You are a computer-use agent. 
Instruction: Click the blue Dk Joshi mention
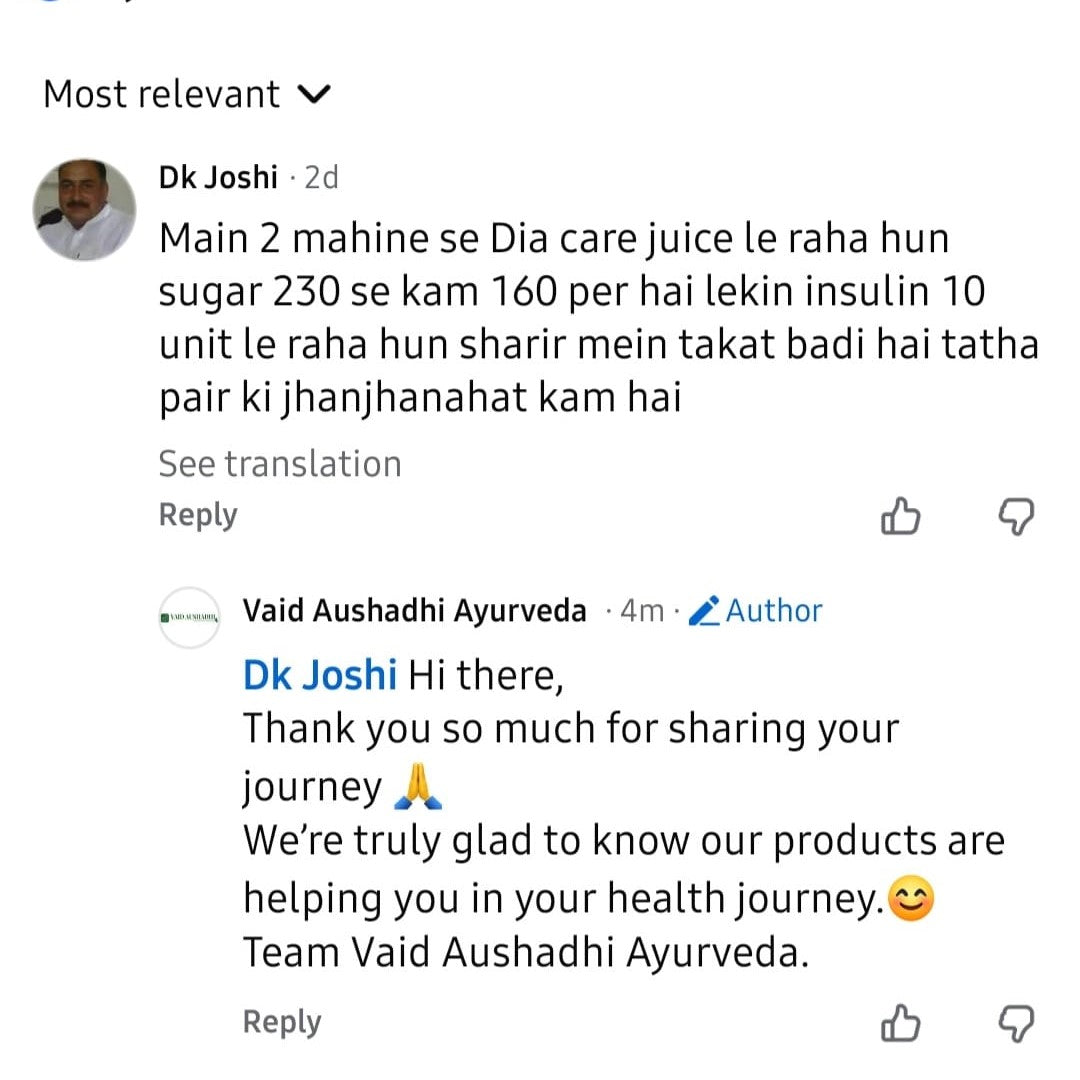[320, 675]
